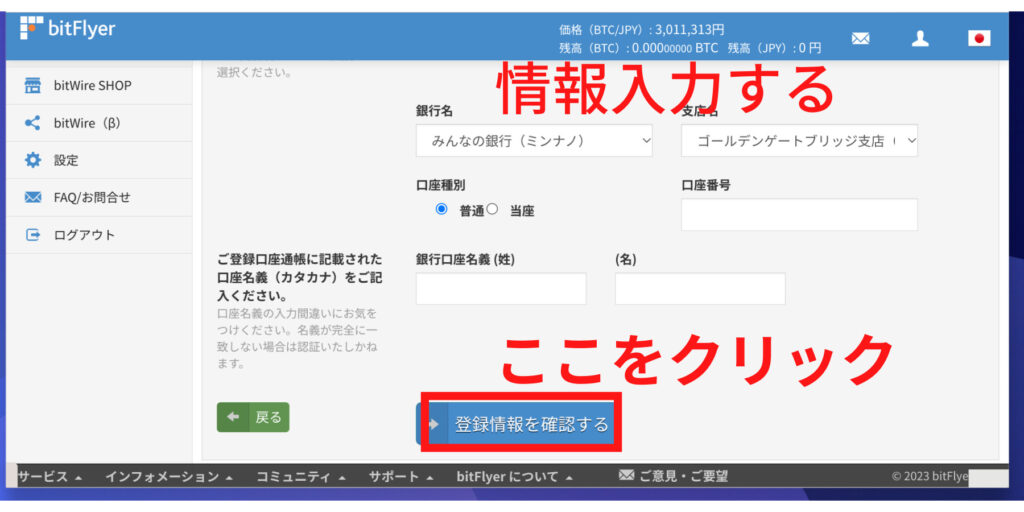Click the green 戻る button
The width and height of the screenshot is (1024, 512).
pos(253,417)
